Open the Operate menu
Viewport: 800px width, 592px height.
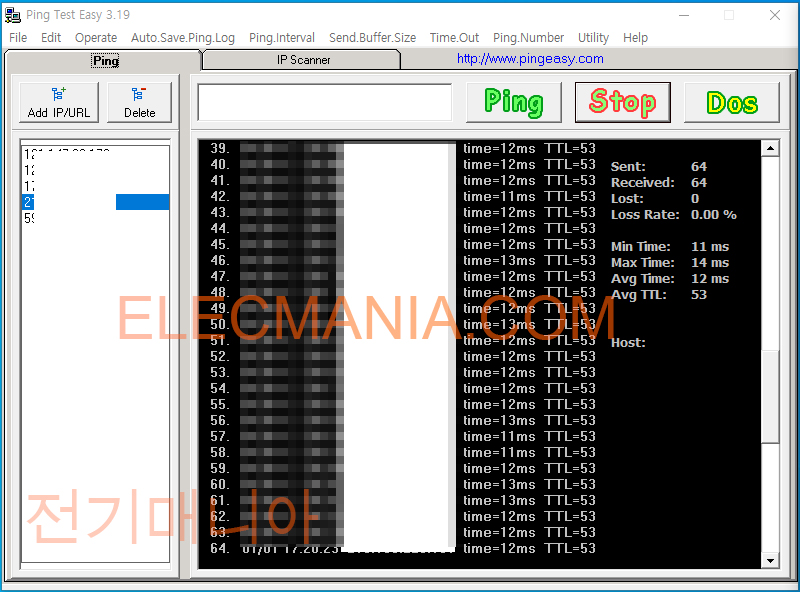pyautogui.click(x=96, y=37)
